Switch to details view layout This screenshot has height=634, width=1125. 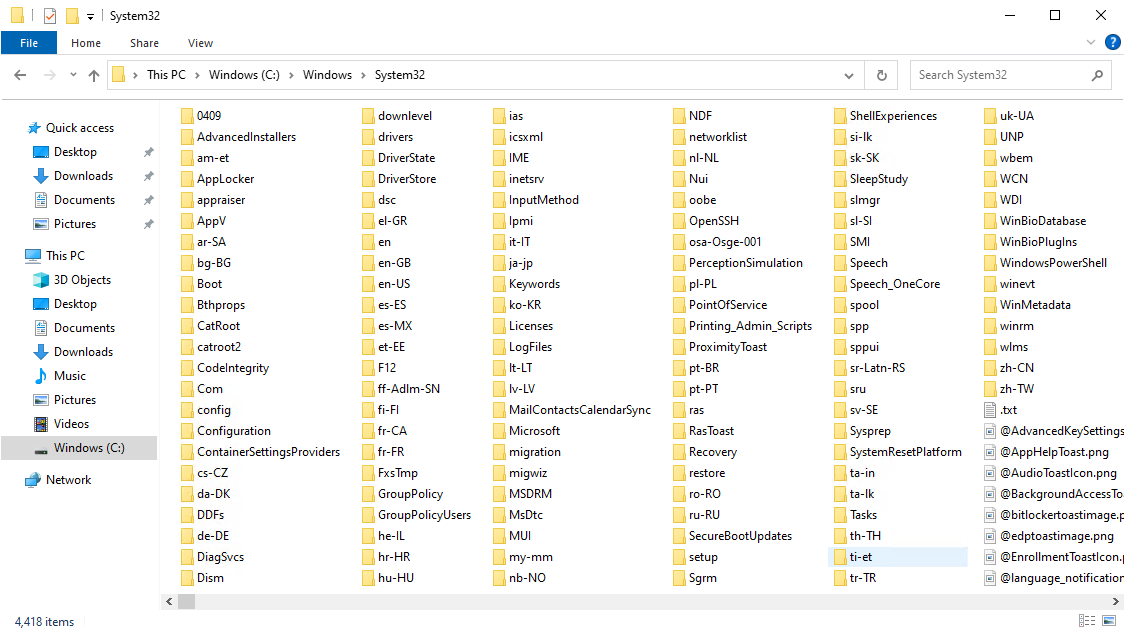tap(1086, 622)
